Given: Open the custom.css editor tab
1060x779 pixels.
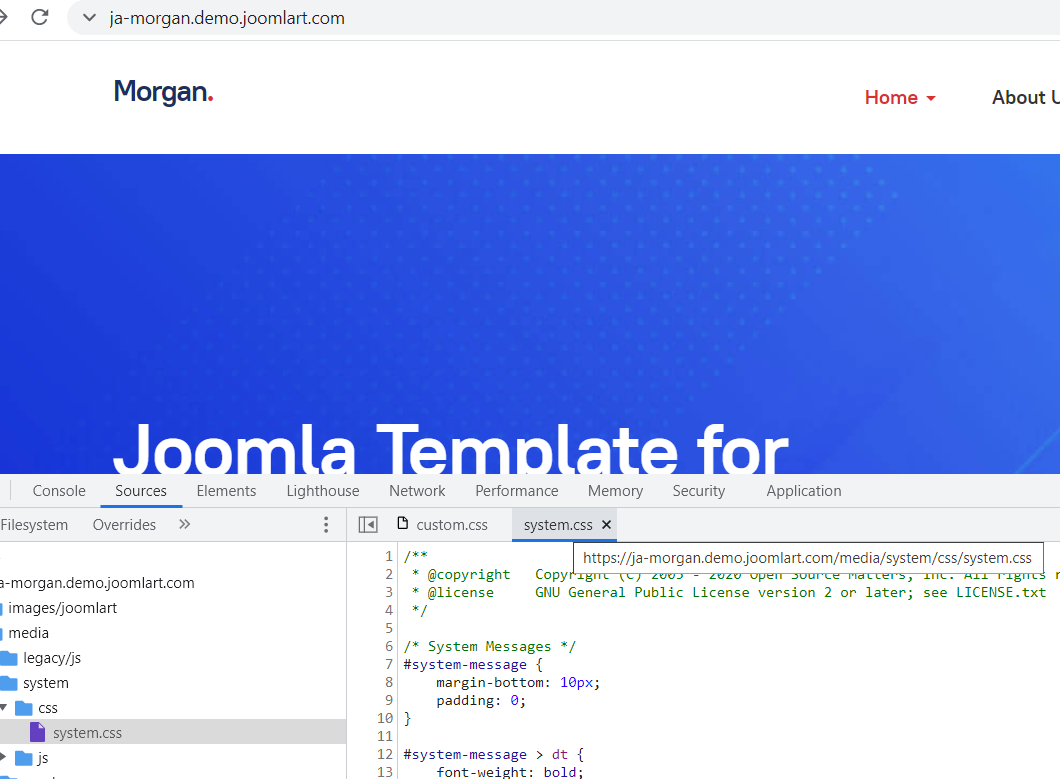Looking at the screenshot, I should click(443, 525).
